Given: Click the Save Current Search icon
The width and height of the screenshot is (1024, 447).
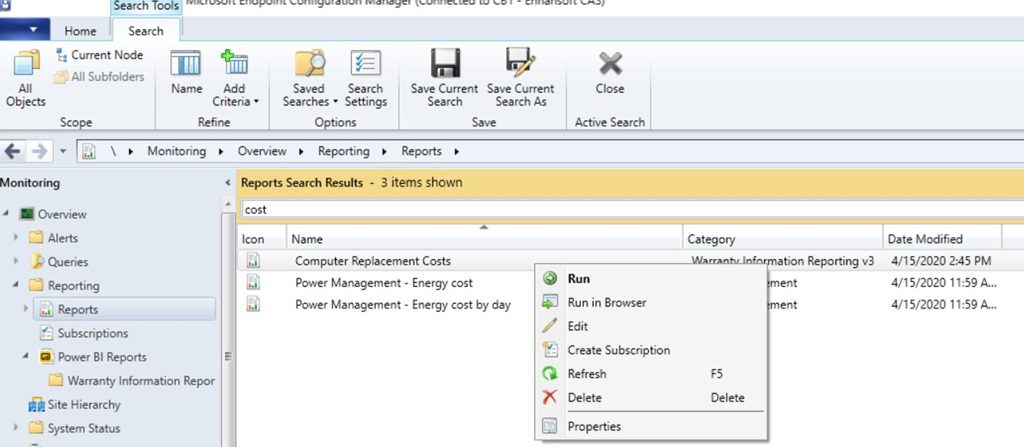Looking at the screenshot, I should coord(444,65).
